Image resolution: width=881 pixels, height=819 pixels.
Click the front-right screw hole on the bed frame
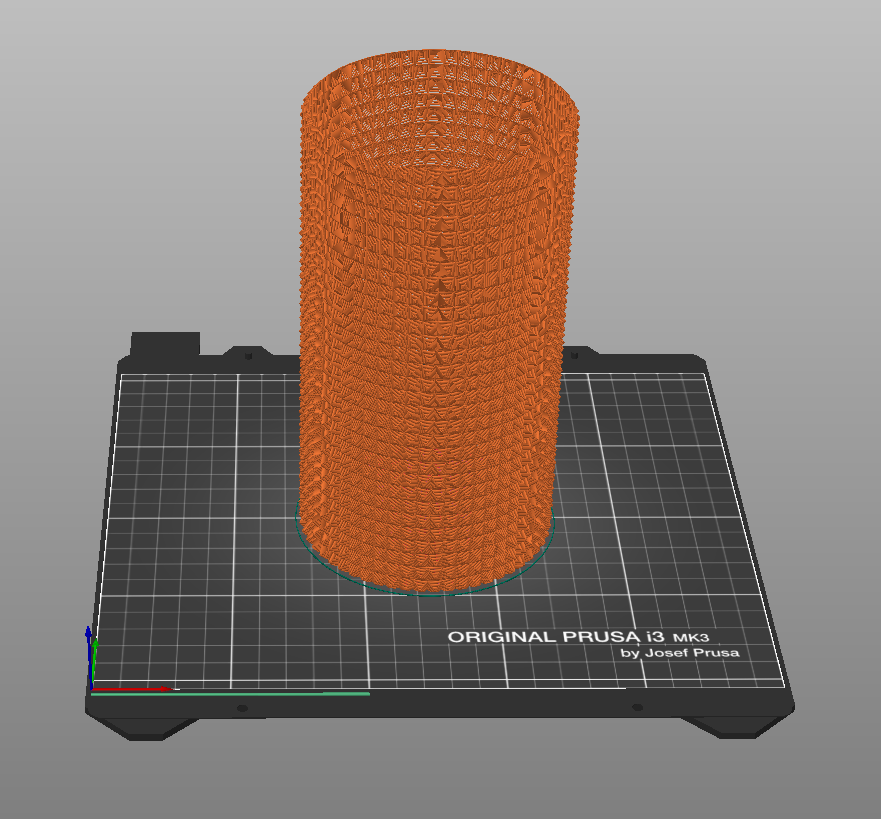637,708
